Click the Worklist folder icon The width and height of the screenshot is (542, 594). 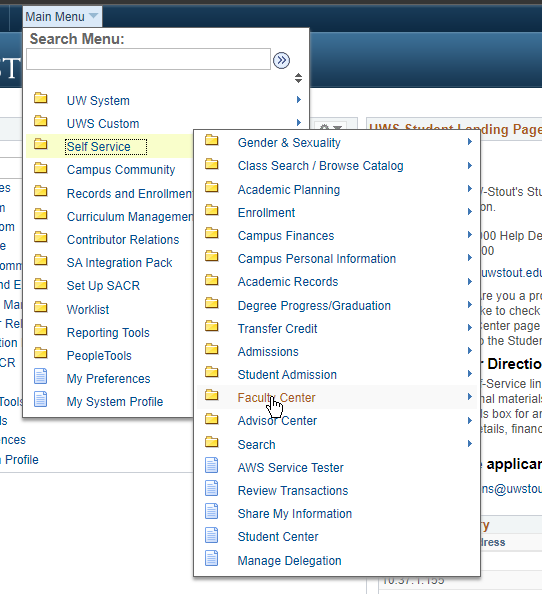click(x=41, y=307)
